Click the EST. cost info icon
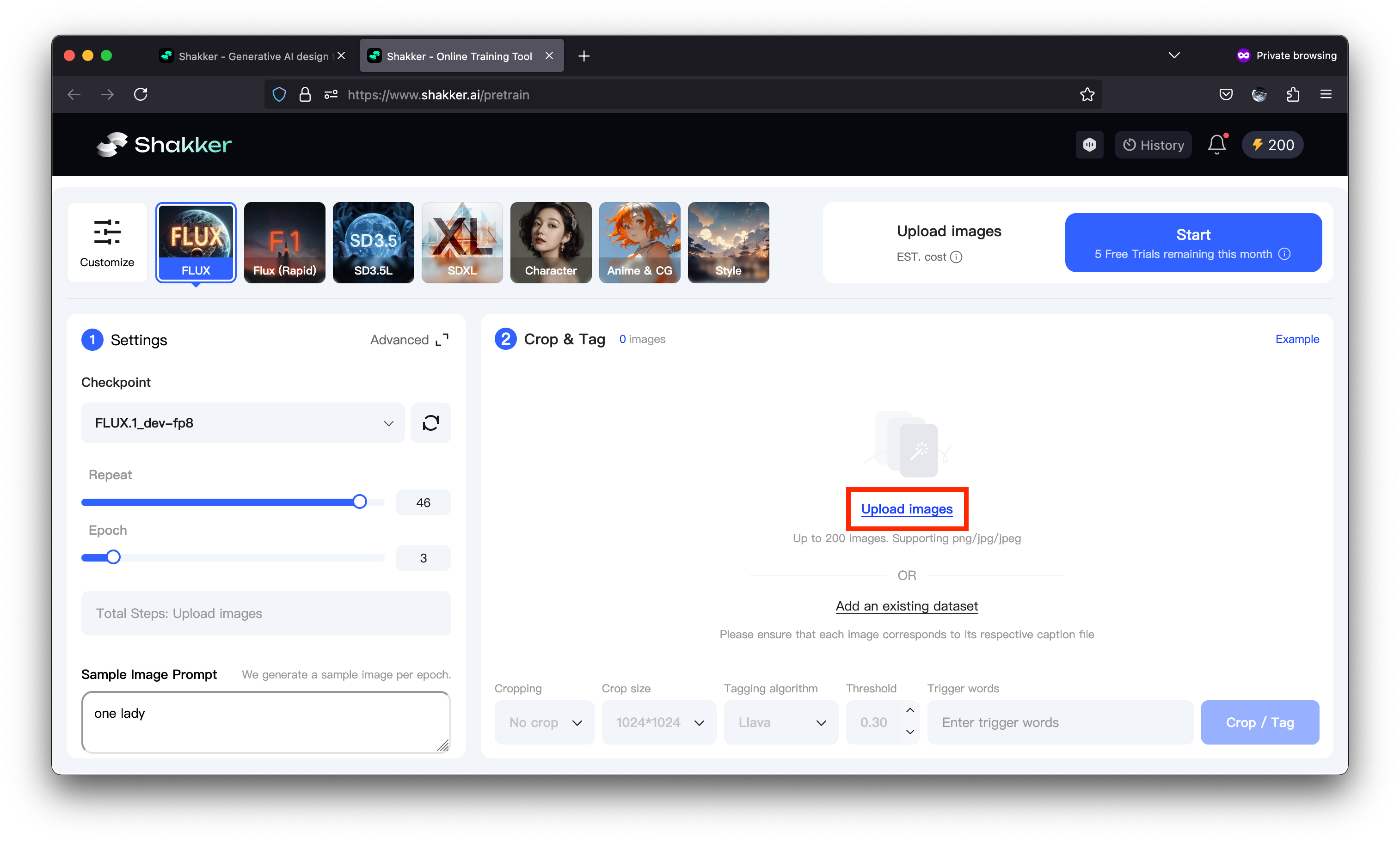The image size is (1400, 843). pos(956,257)
